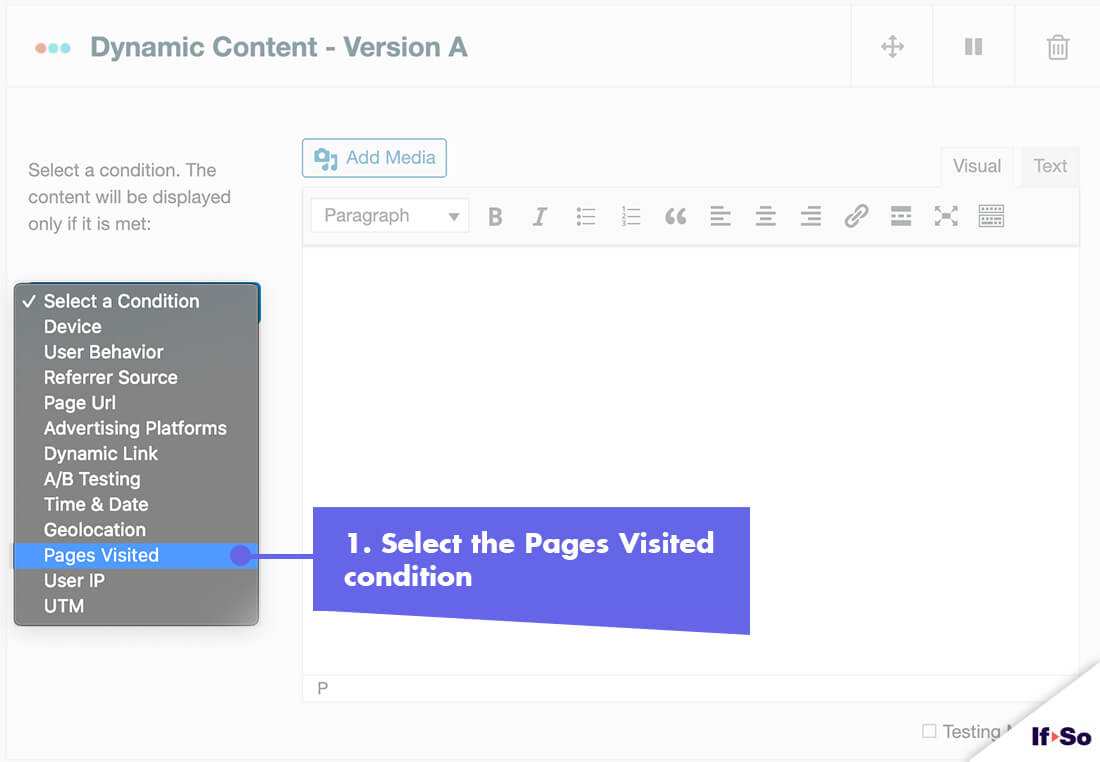Switch to the Visual editor tab

(977, 166)
